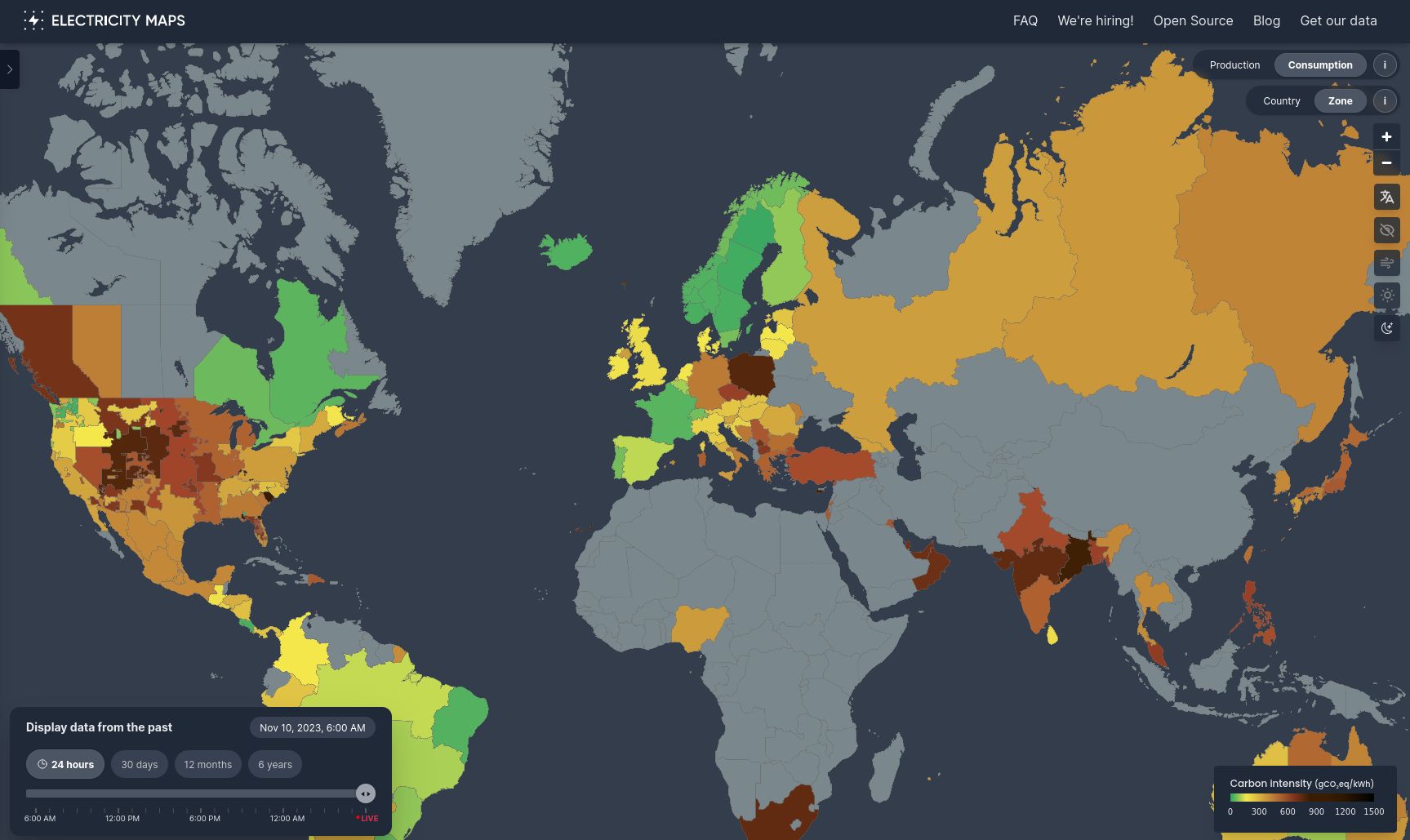Switch the map to Production mode
The height and width of the screenshot is (840, 1410).
tap(1234, 64)
